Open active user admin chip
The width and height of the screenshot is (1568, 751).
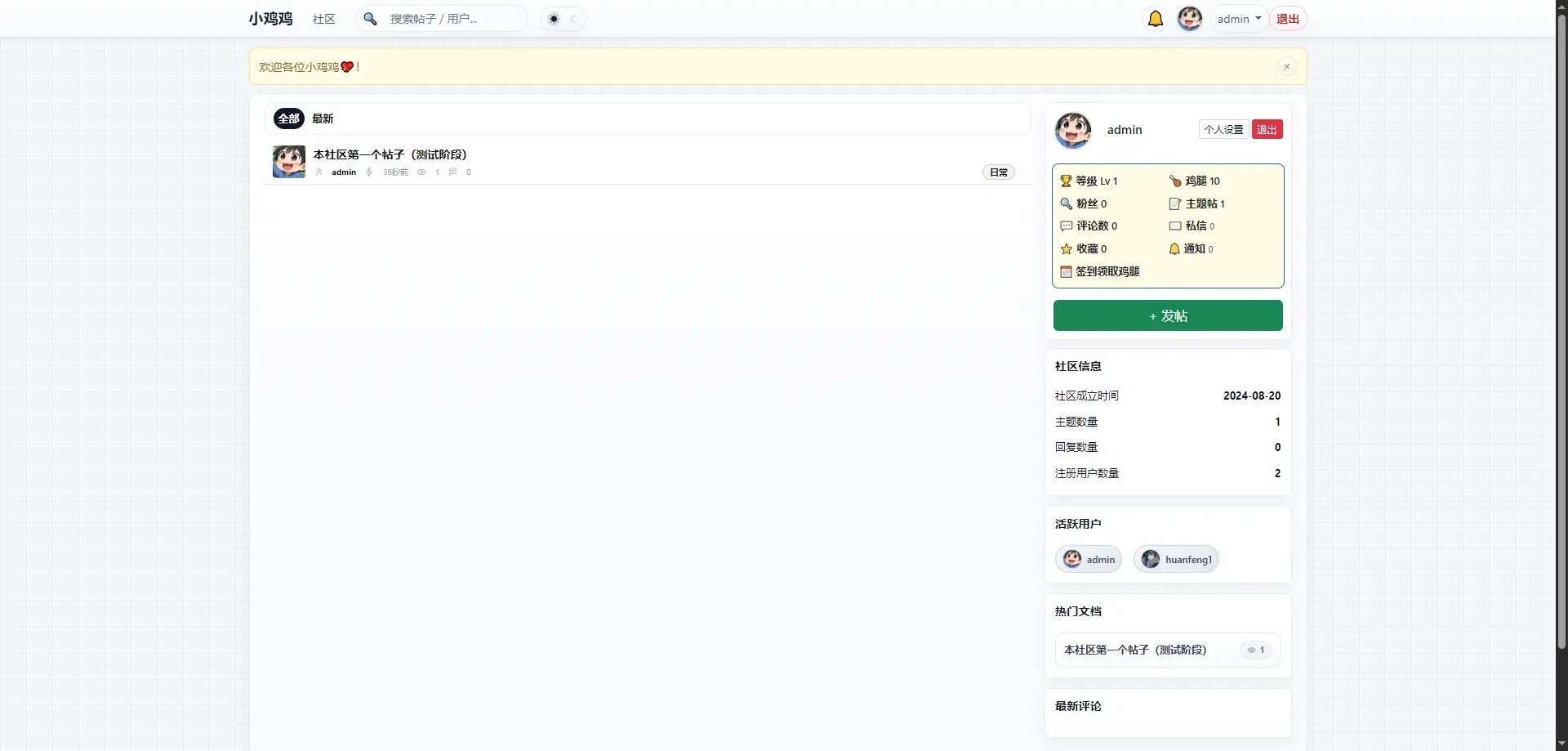1089,559
